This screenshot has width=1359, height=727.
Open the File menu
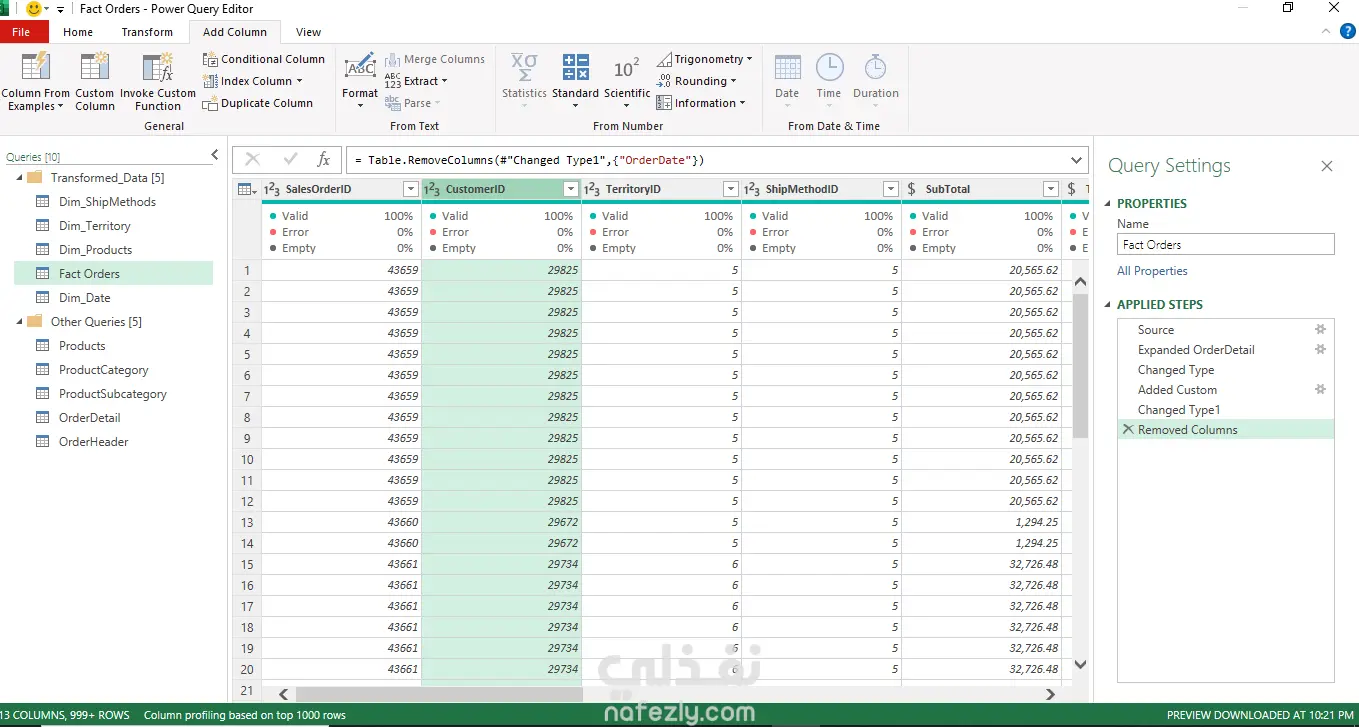(x=22, y=32)
